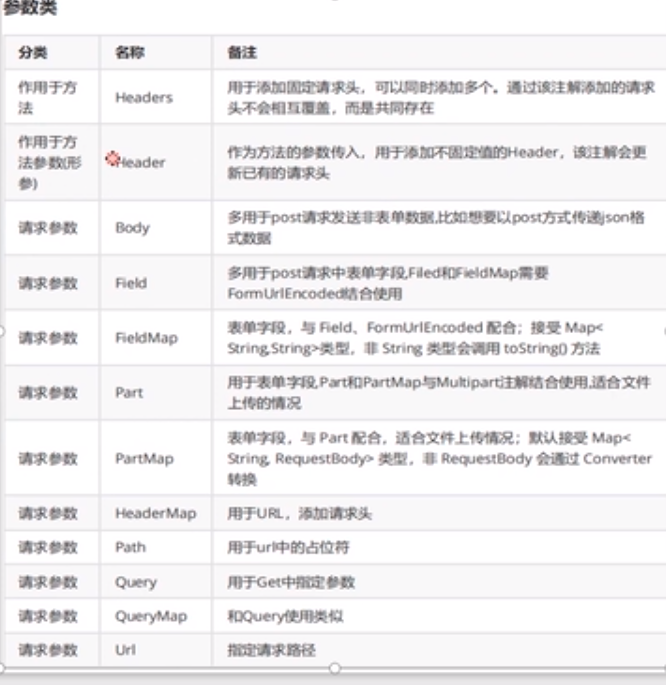The width and height of the screenshot is (666, 685).
Task: Click the '指定请求路径' description
Action: (271, 650)
